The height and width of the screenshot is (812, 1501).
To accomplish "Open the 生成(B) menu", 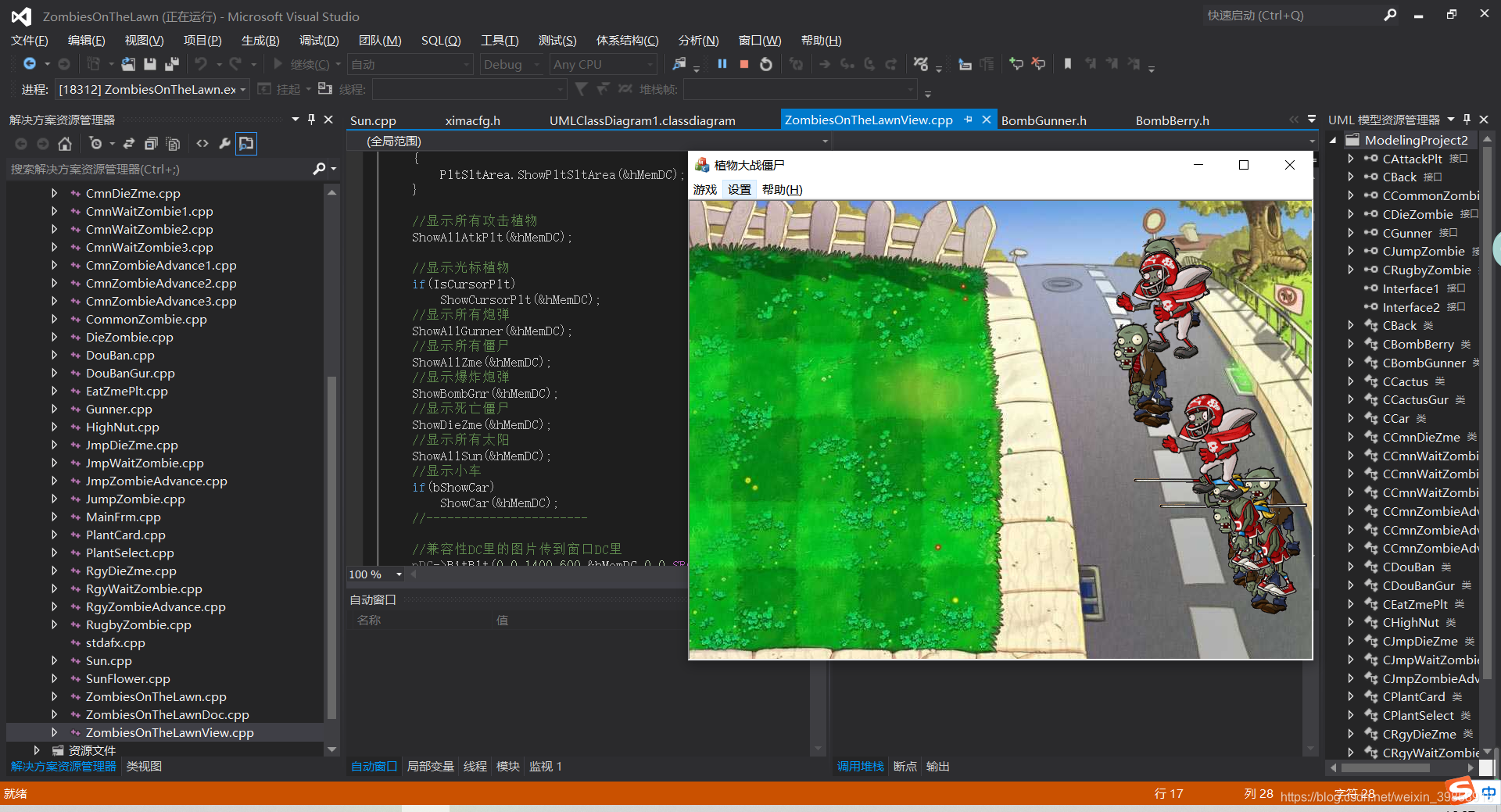I will [260, 41].
